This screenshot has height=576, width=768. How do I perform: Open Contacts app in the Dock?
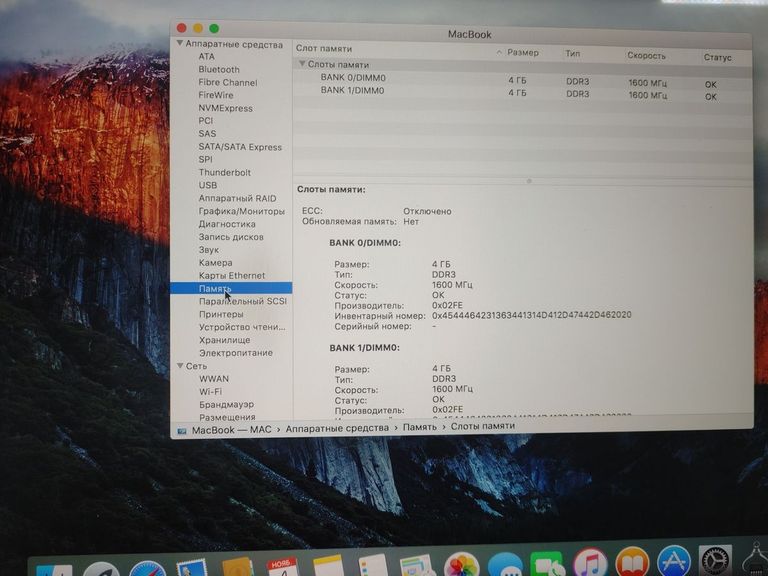pos(238,567)
